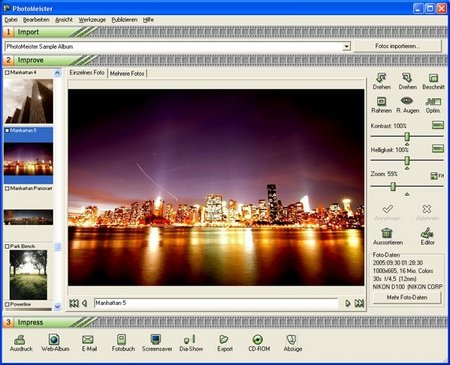This screenshot has width=450, height=365.
Task: Open the Datei menu
Action: coord(11,20)
